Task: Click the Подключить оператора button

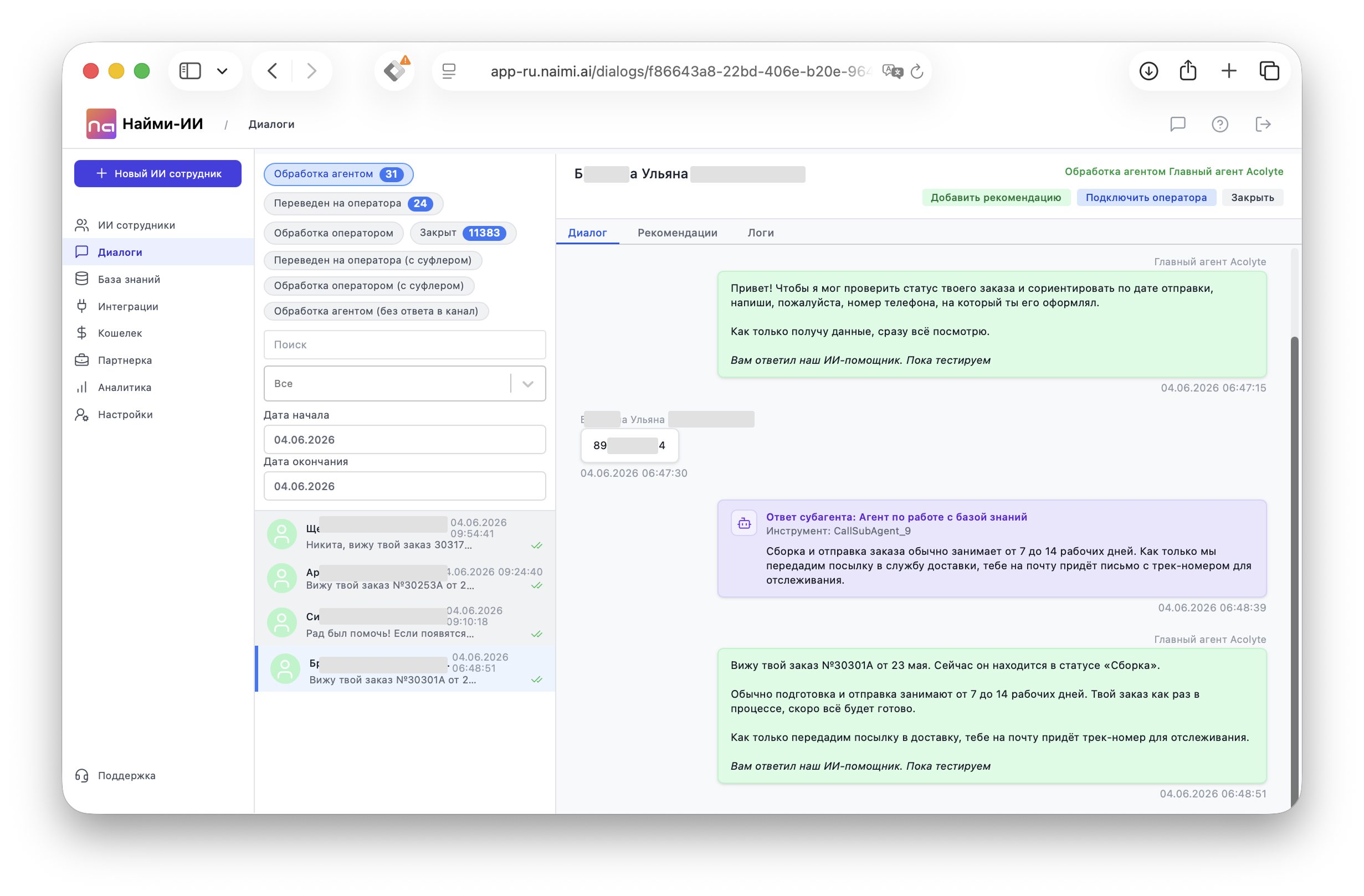Action: point(1146,198)
